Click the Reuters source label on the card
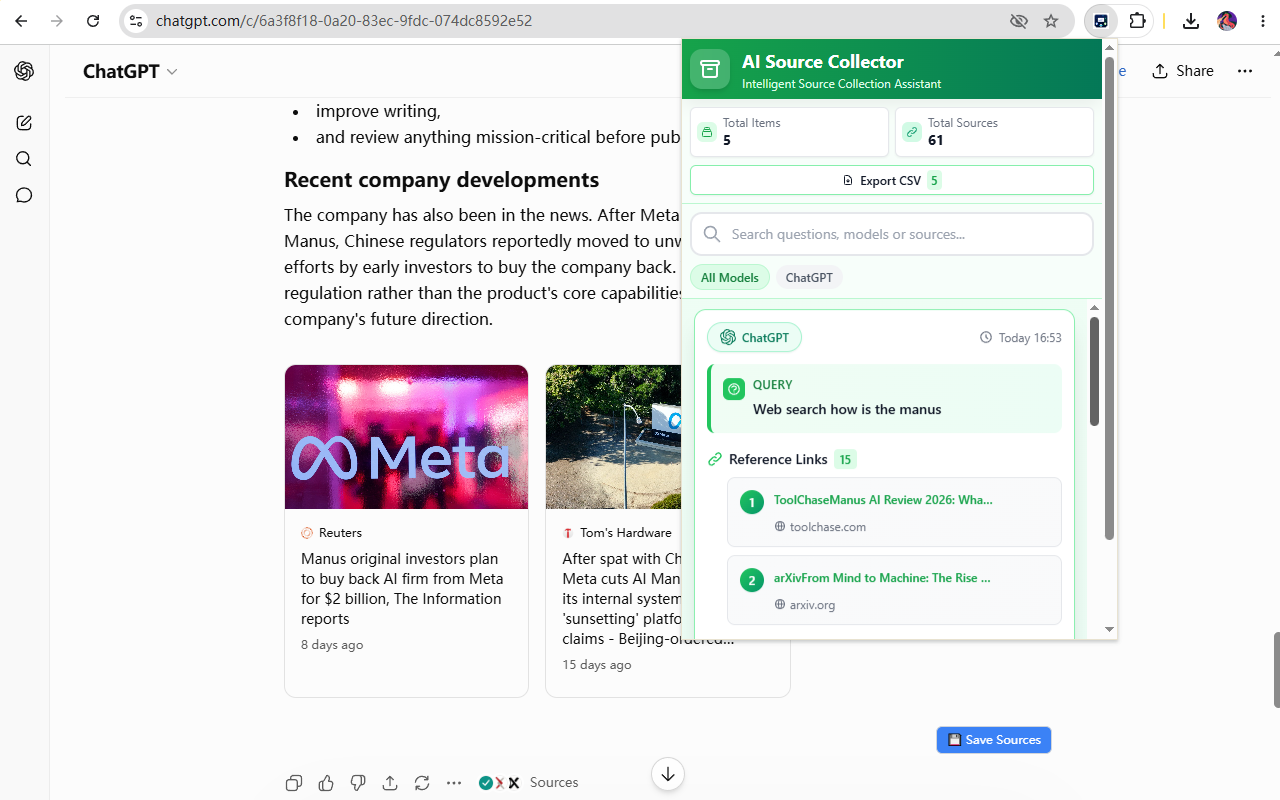The image size is (1280, 800). [x=340, y=533]
